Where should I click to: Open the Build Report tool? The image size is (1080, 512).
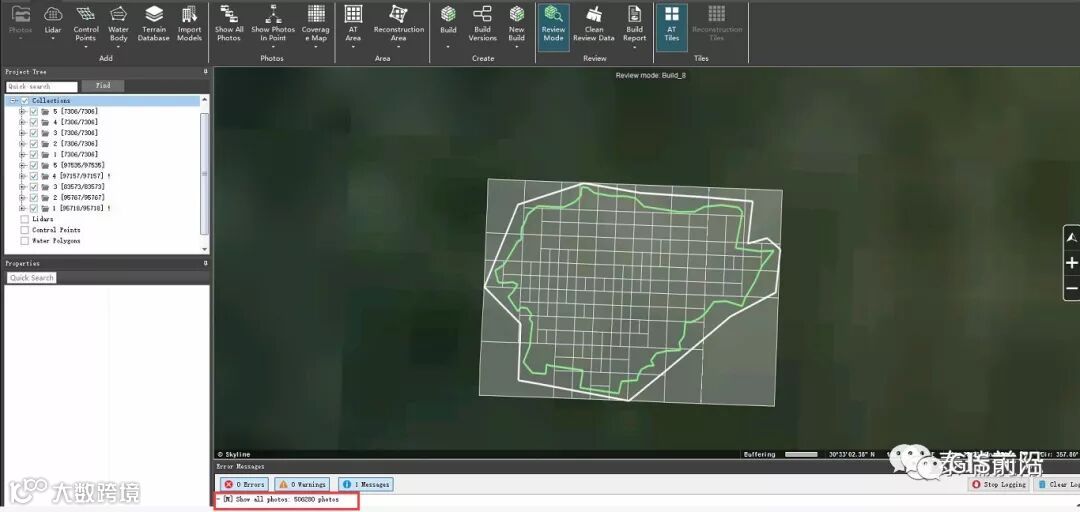coord(634,23)
